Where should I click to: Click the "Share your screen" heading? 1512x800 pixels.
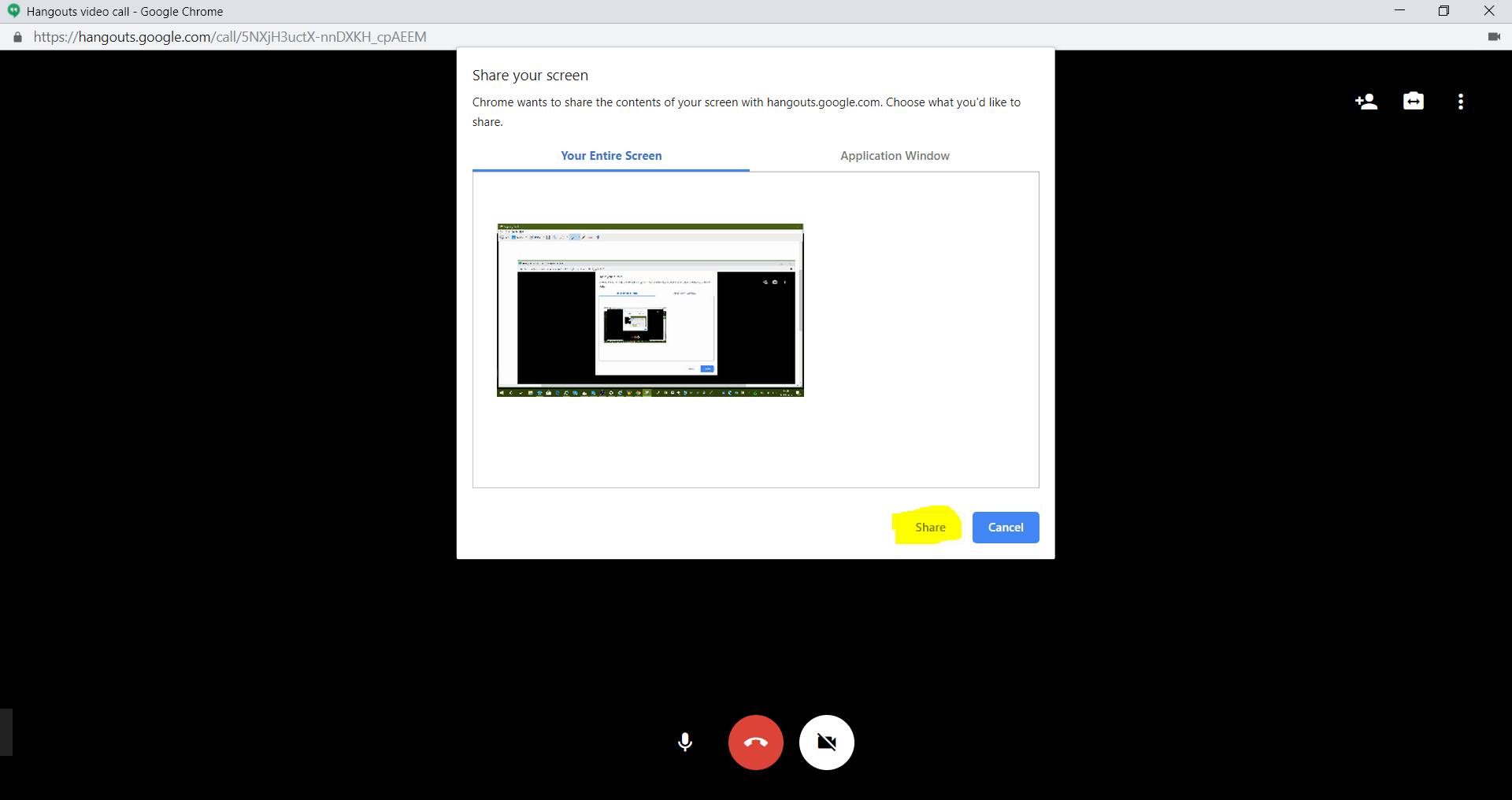[530, 76]
